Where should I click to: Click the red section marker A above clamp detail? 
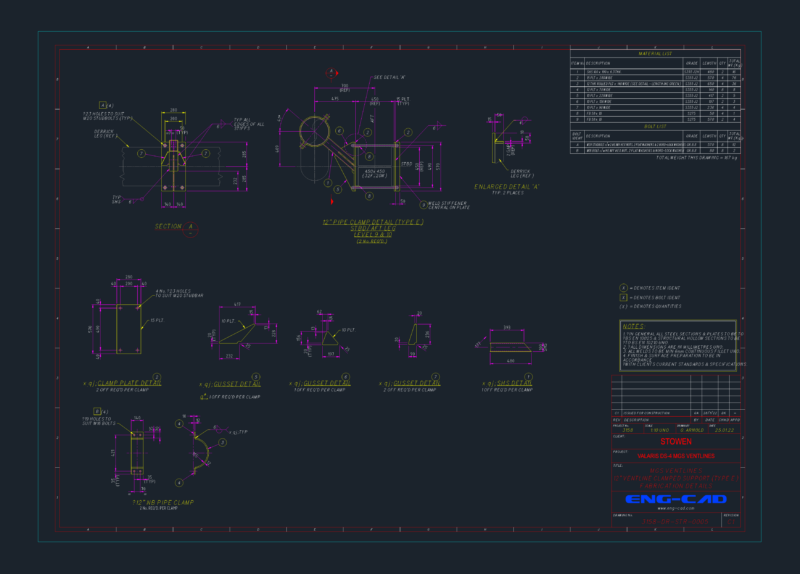pyautogui.click(x=332, y=73)
